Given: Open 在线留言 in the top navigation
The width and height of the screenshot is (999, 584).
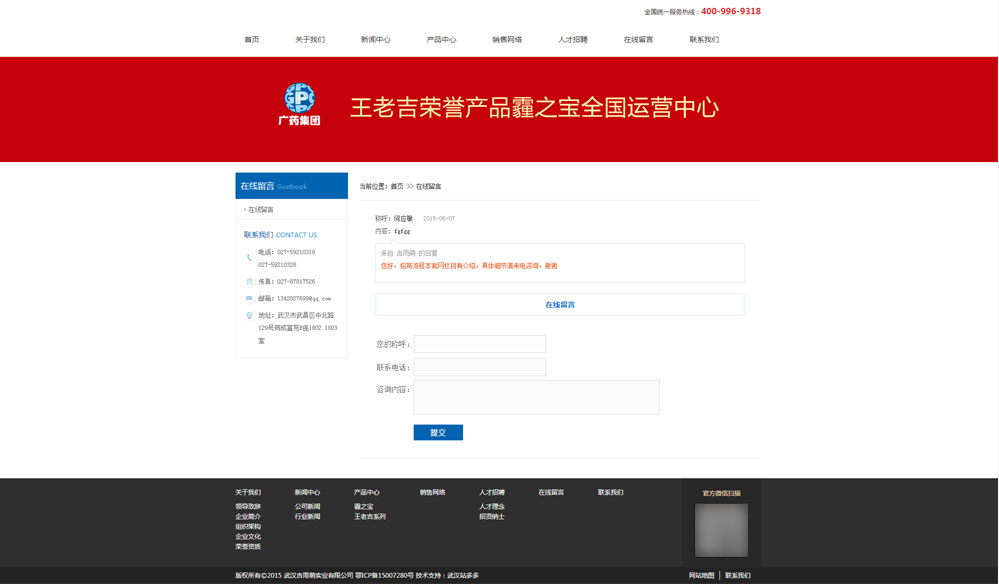Looking at the screenshot, I should pyautogui.click(x=638, y=39).
